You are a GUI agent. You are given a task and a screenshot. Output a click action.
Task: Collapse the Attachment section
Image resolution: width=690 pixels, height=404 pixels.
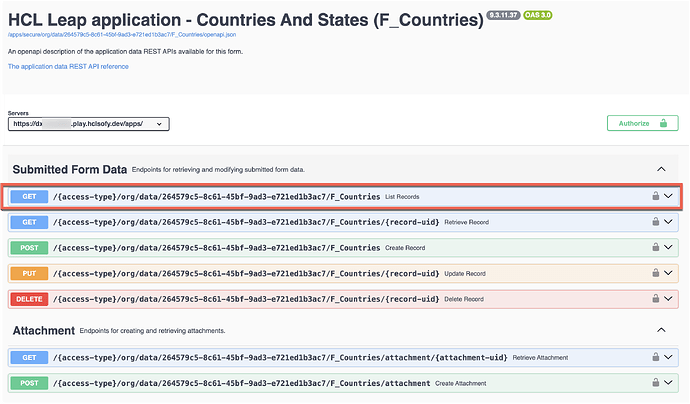pyautogui.click(x=661, y=330)
